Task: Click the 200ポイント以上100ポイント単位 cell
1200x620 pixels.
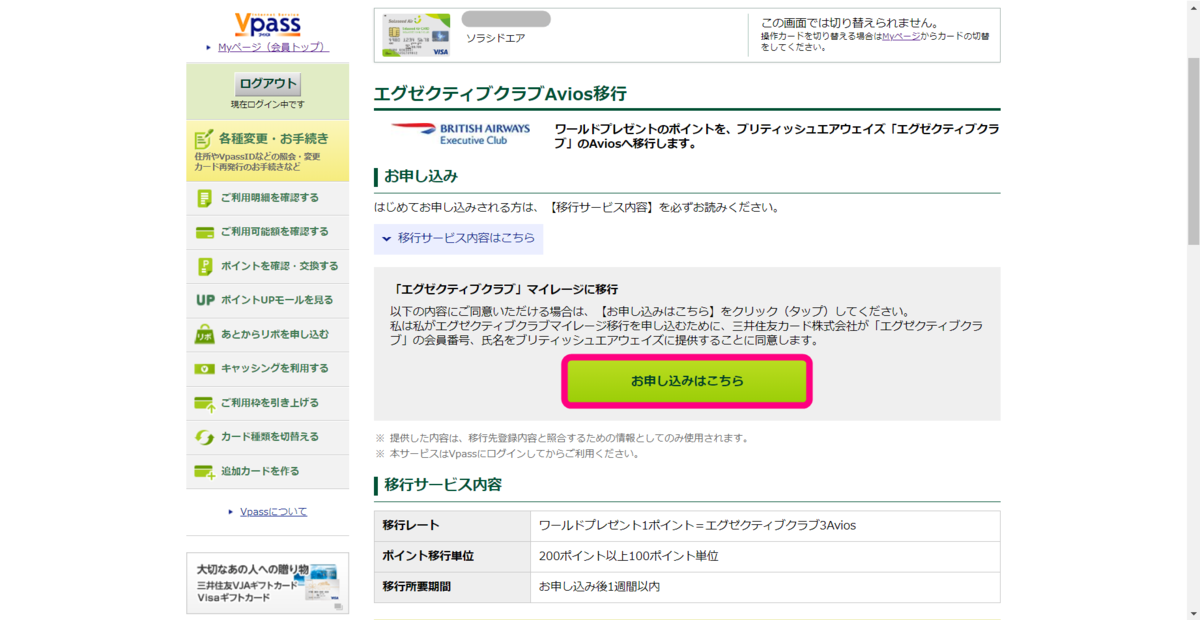Action: [765, 556]
